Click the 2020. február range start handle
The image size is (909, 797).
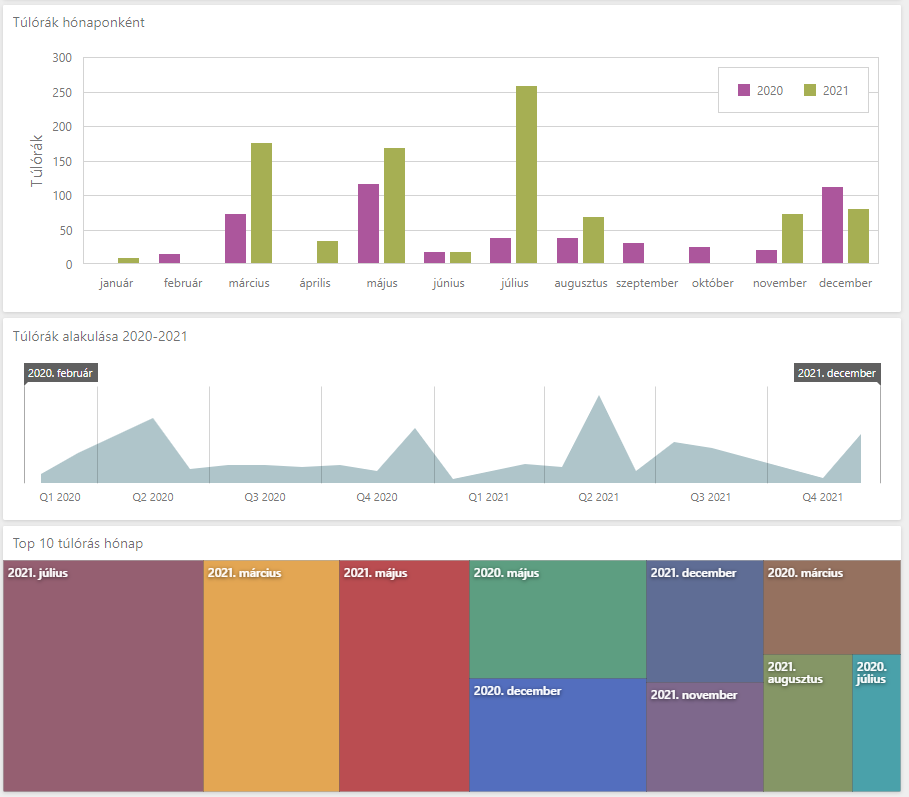[x=61, y=373]
